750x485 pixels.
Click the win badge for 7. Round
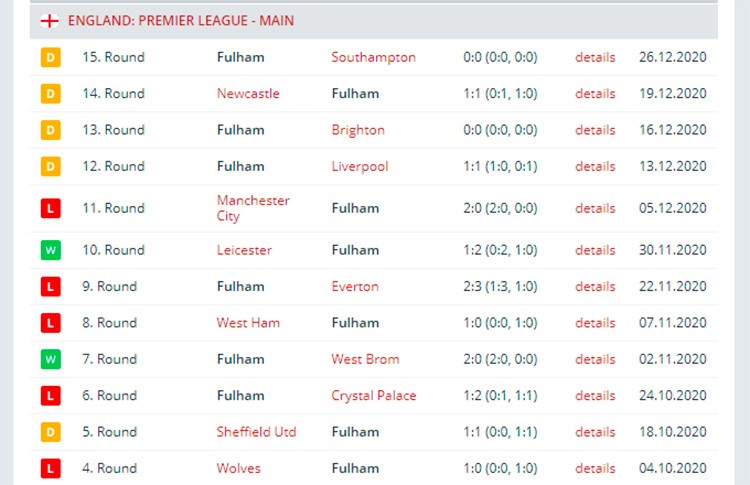[x=51, y=359]
